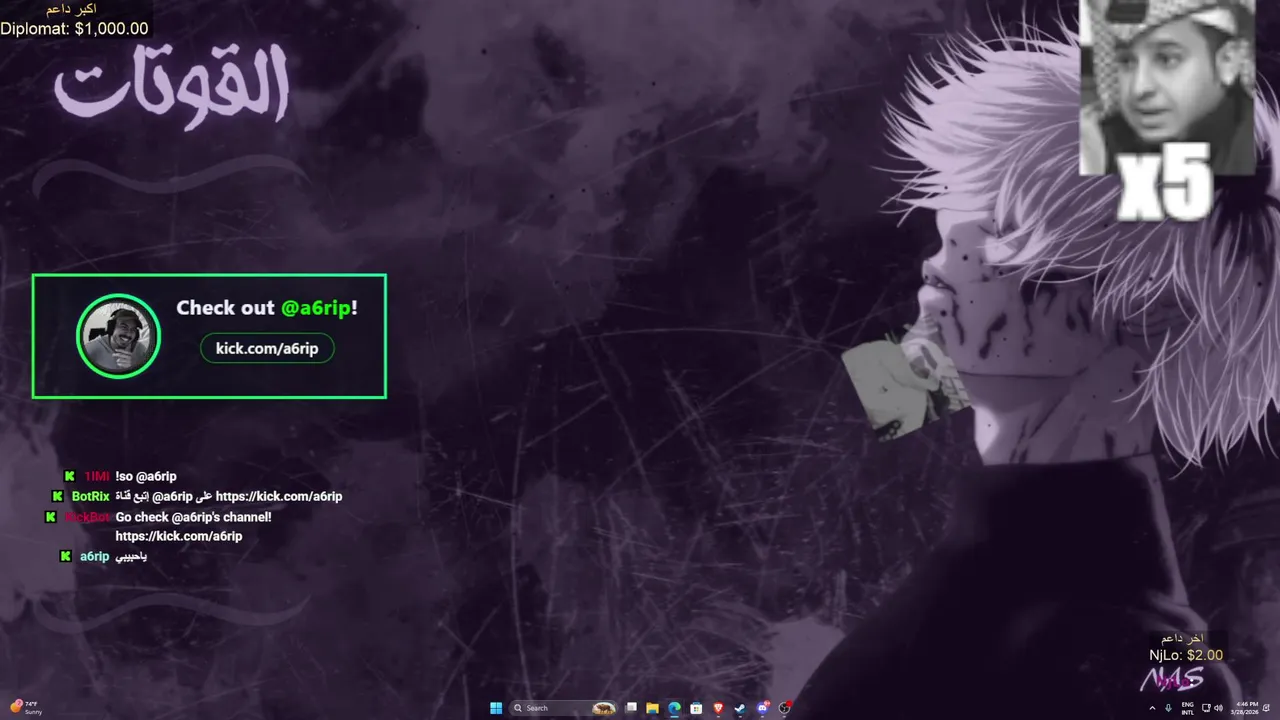
Task: Click the NjLo: $2.00 latest donor text
Action: 1186,655
